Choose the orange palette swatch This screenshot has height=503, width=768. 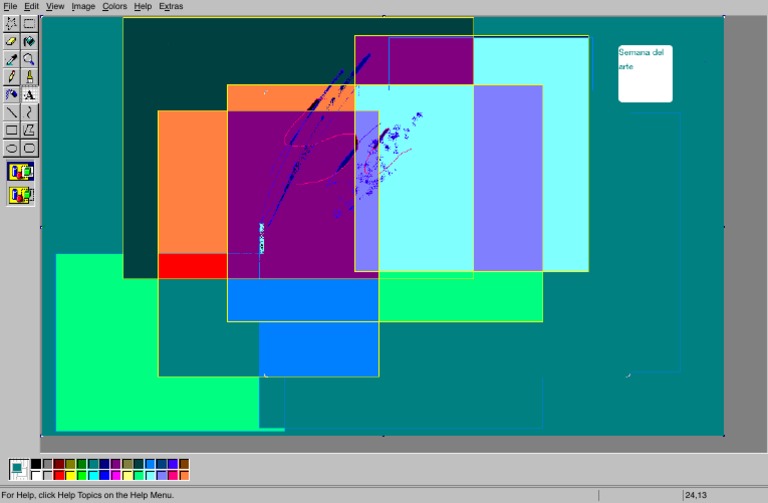click(184, 475)
